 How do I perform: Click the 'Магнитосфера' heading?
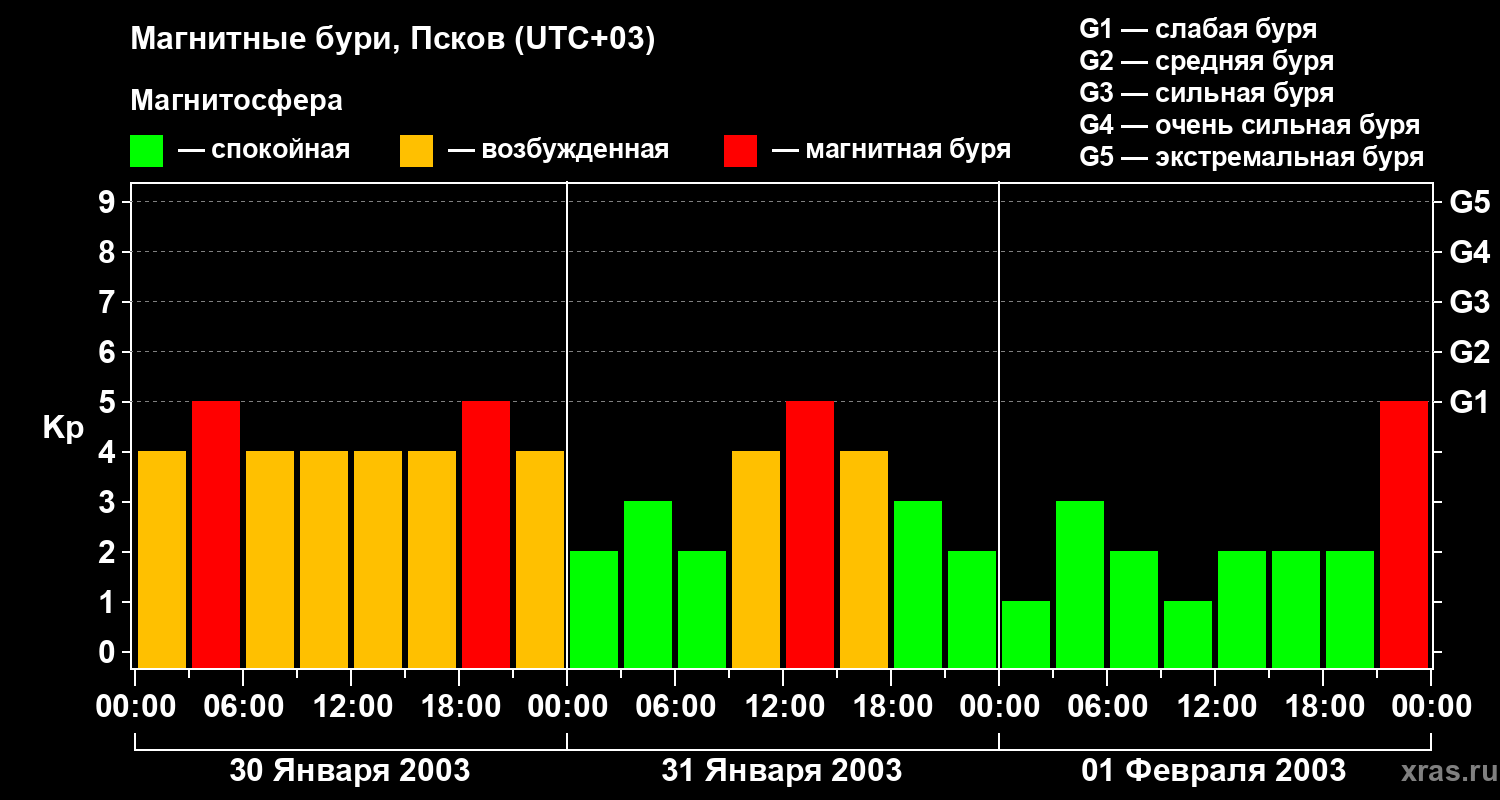(x=237, y=101)
